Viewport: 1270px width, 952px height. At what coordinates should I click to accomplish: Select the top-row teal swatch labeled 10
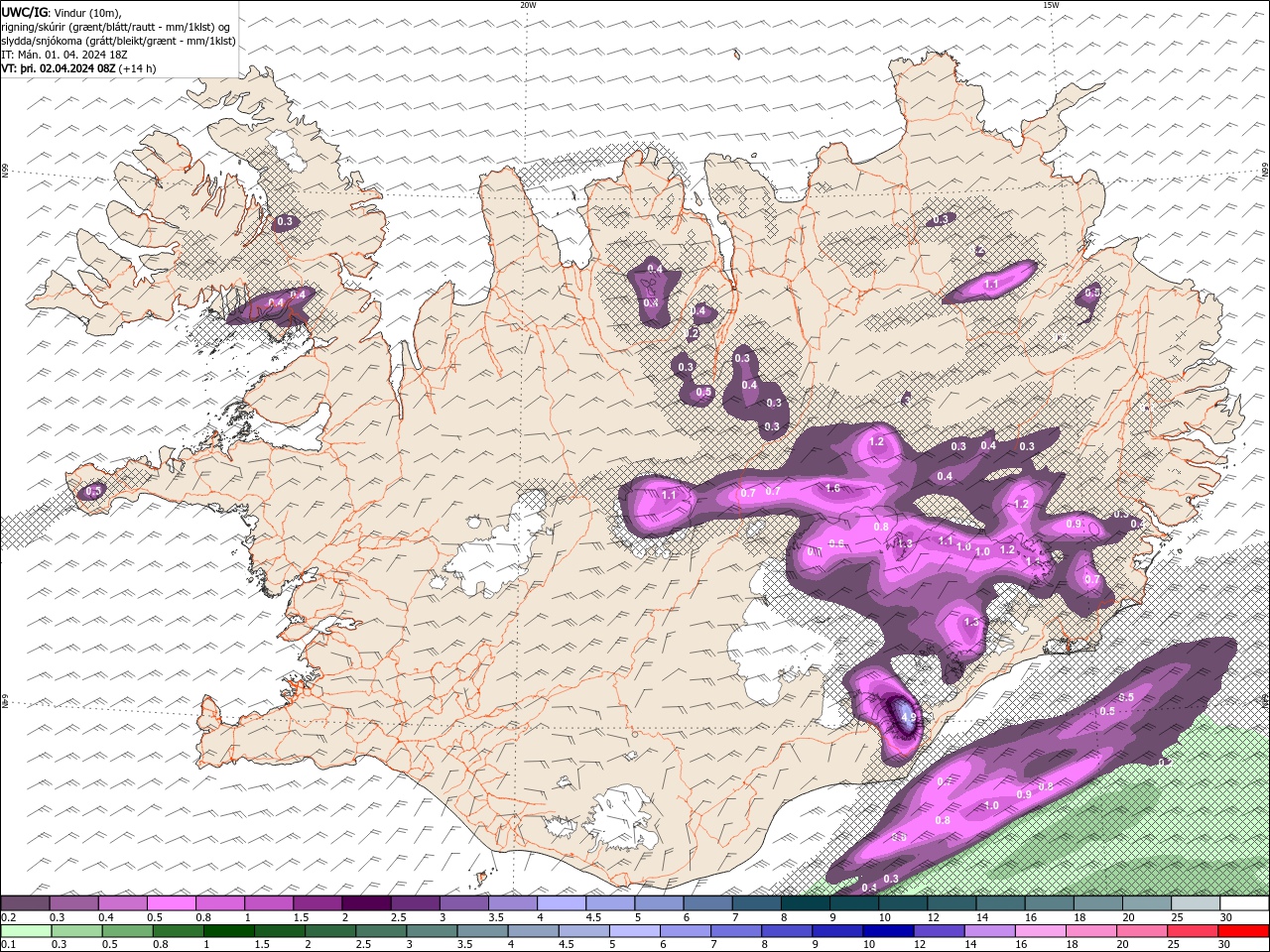[x=903, y=903]
